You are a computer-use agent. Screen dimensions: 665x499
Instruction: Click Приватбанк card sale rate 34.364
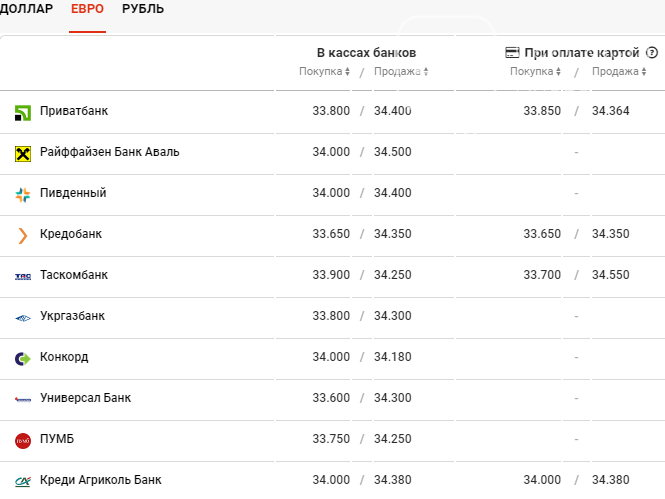click(611, 111)
